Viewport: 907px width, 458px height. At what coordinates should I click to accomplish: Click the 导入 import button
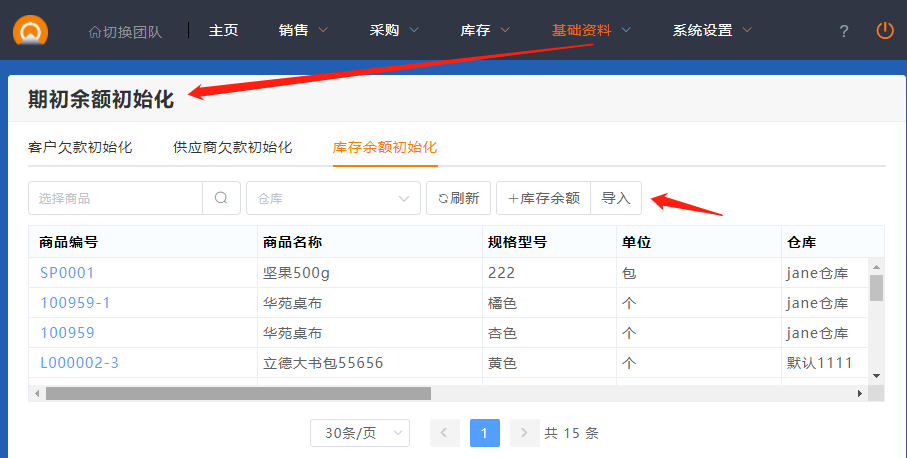tap(616, 198)
